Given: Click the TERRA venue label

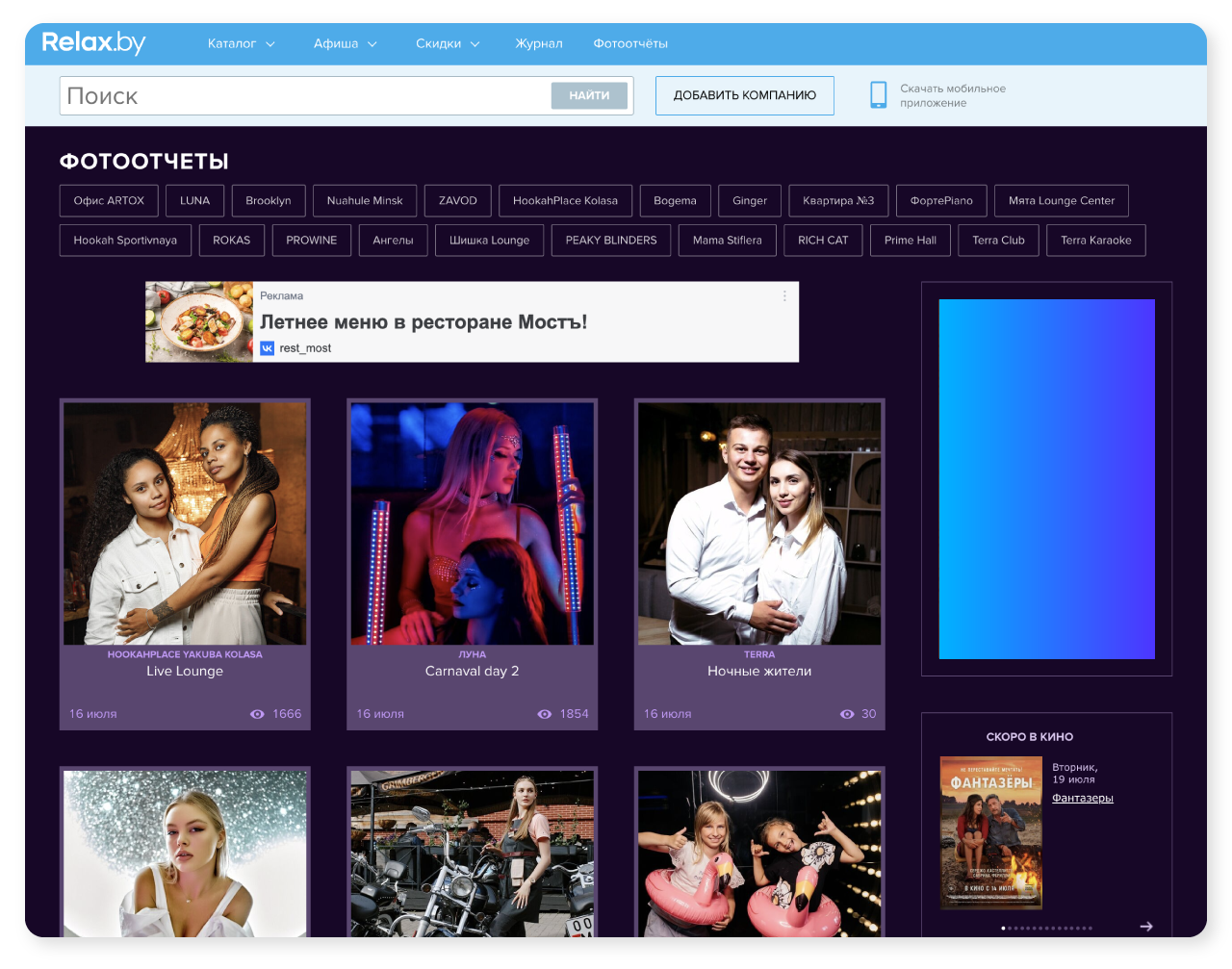Looking at the screenshot, I should point(759,654).
